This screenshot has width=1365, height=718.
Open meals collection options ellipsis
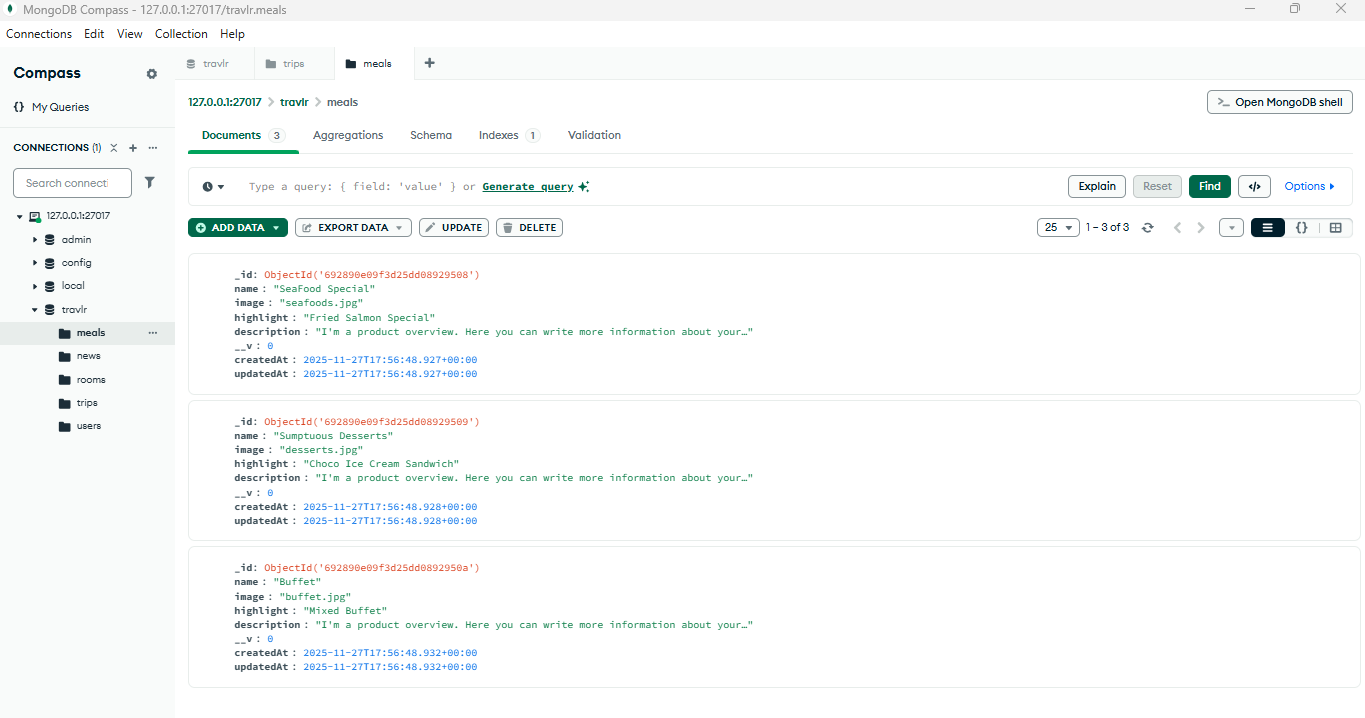coord(153,333)
